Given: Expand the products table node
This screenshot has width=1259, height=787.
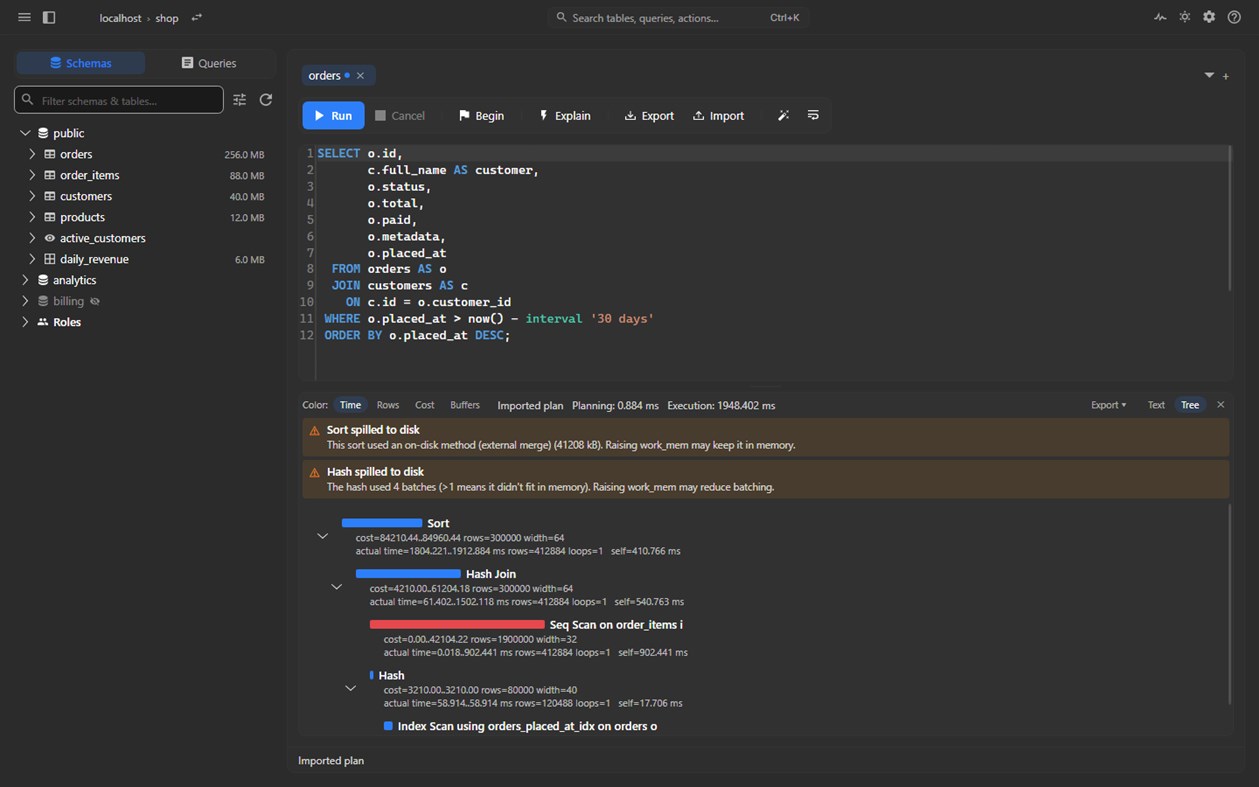Looking at the screenshot, I should click(x=32, y=217).
